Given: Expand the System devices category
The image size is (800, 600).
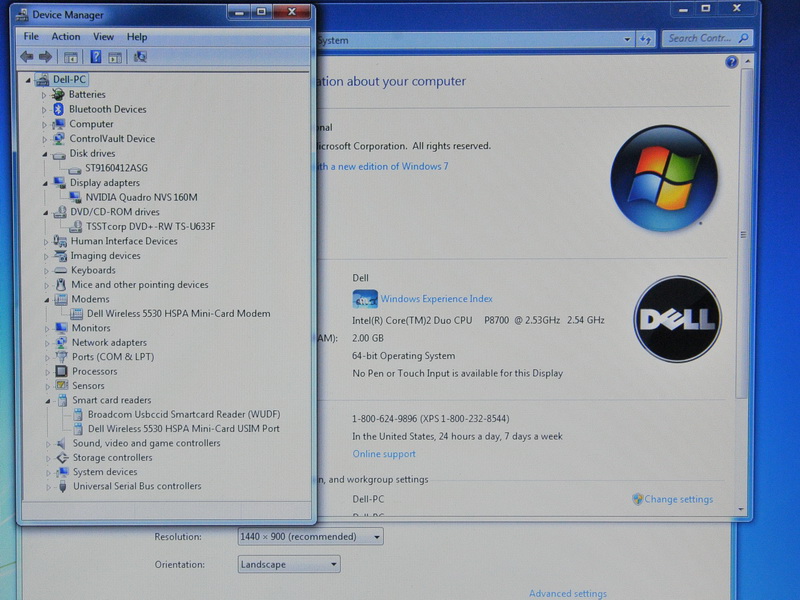Looking at the screenshot, I should [48, 473].
